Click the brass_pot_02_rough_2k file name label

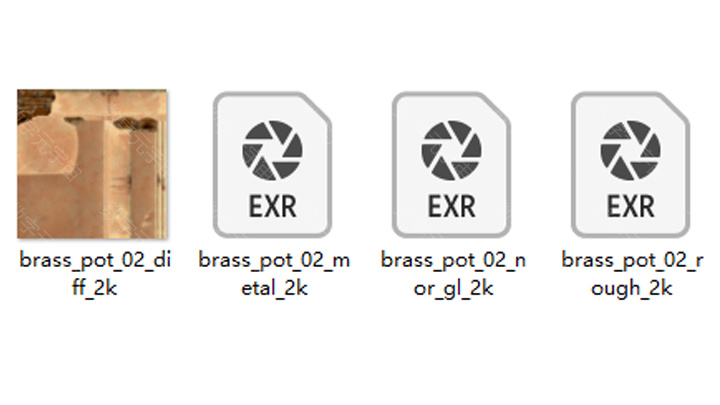click(x=632, y=274)
